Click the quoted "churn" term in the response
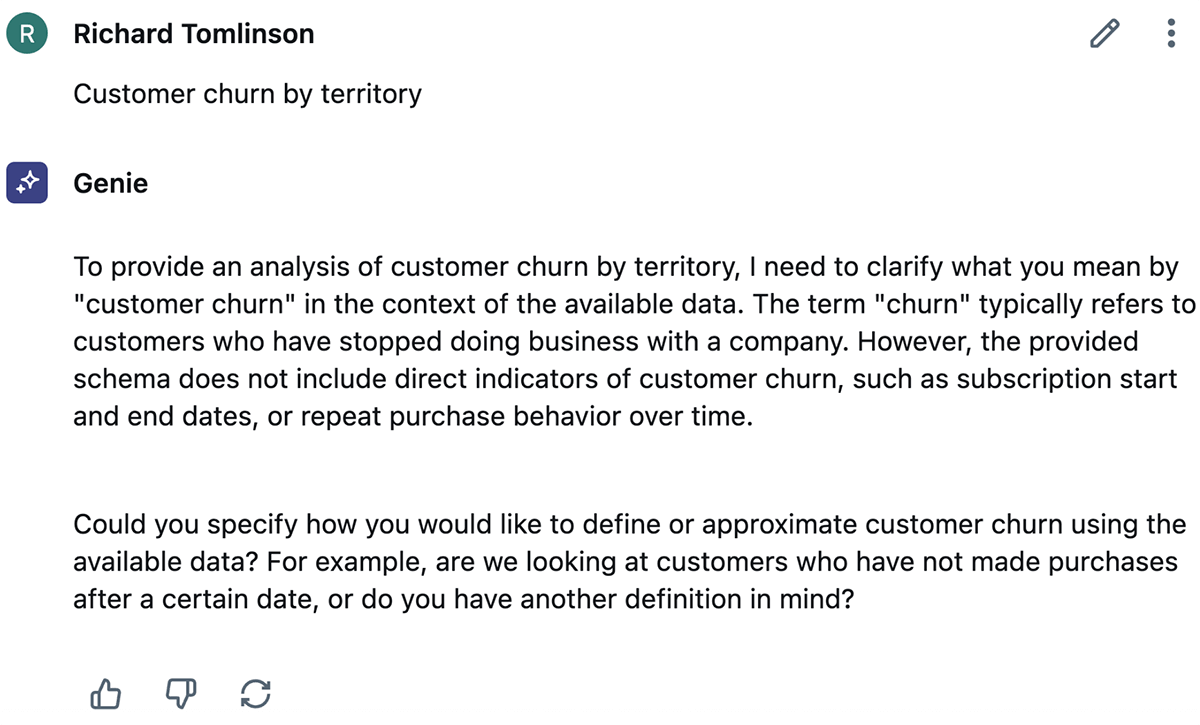 pos(924,304)
